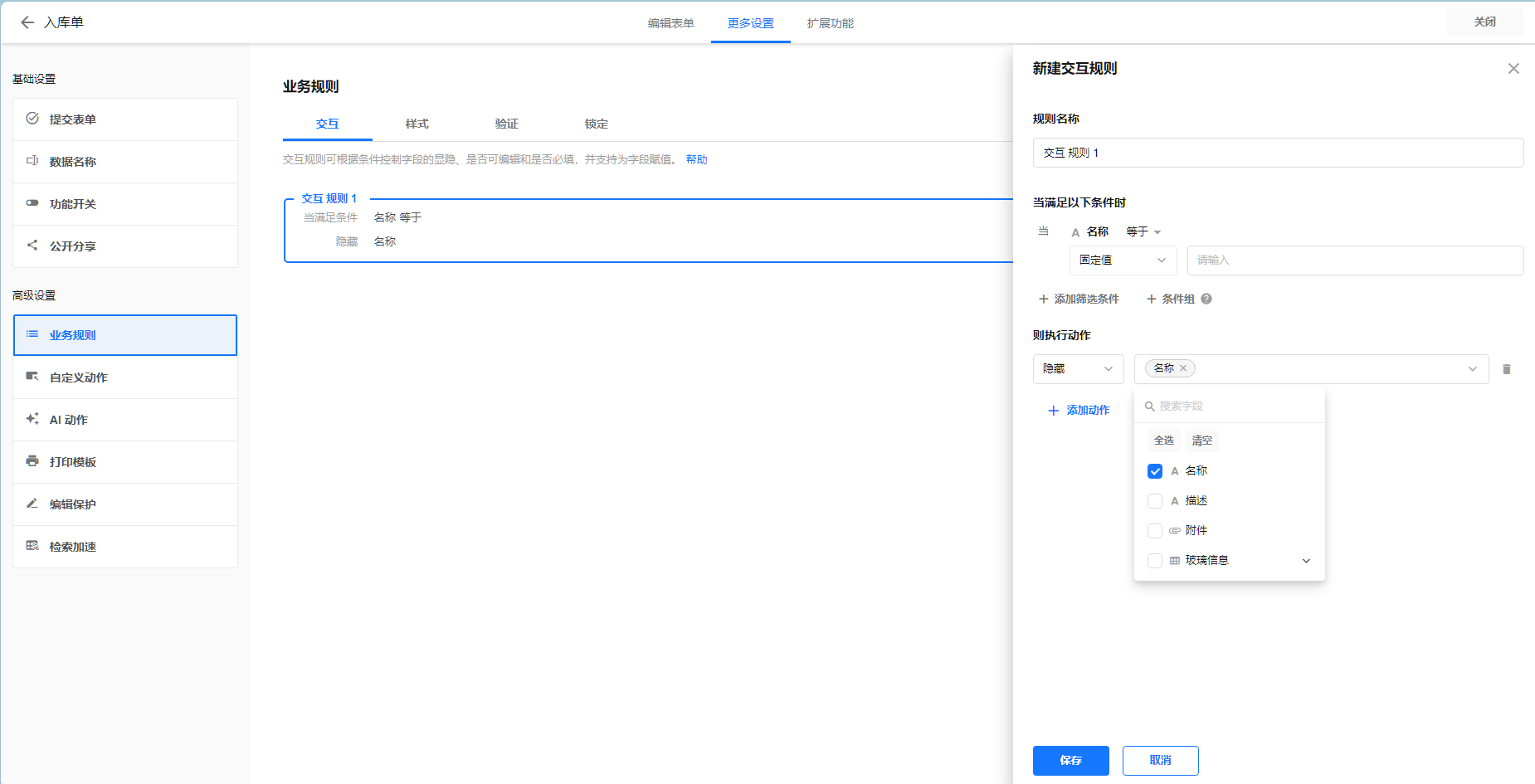Open the 验证 rules tab
This screenshot has height=784, width=1535.
point(507,124)
